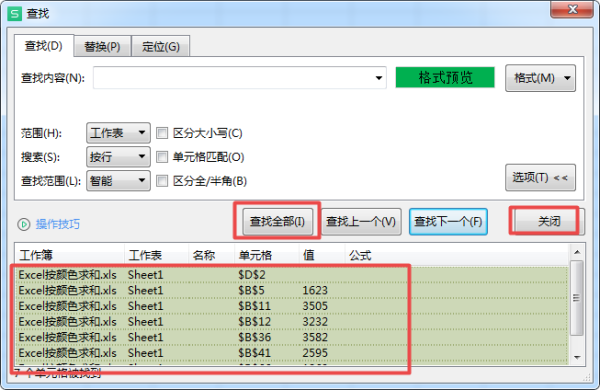Check the 单元格匹配(O) option

point(162,157)
